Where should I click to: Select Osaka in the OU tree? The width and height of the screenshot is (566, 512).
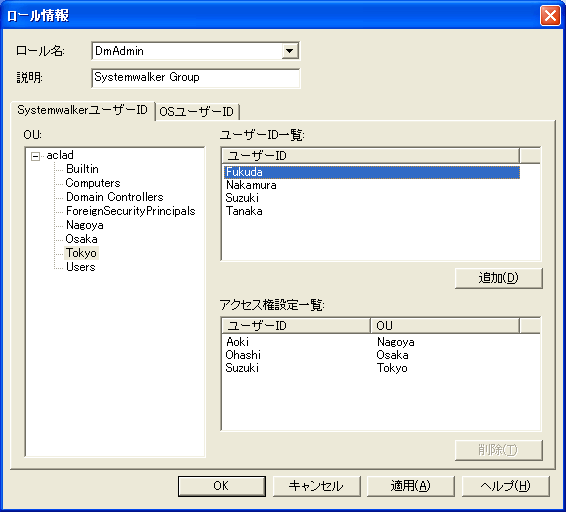(81, 239)
